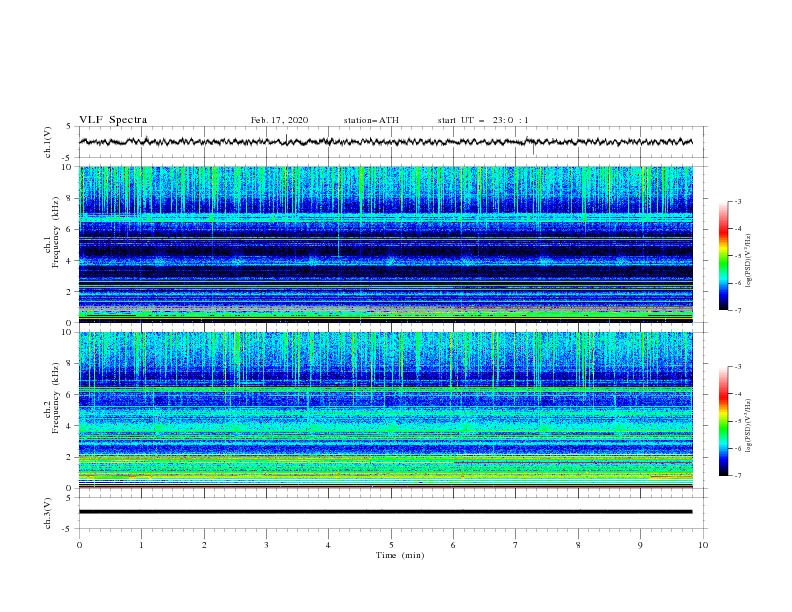Click the time axis tick label "10"

pyautogui.click(x=703, y=545)
